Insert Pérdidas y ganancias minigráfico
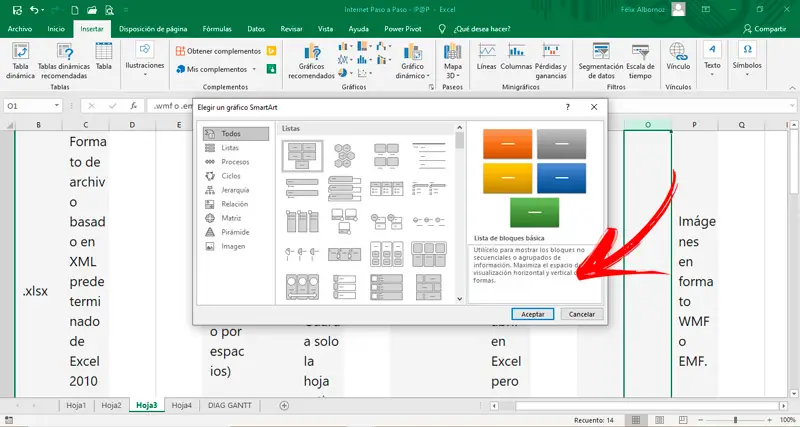This screenshot has width=800, height=427. (x=551, y=61)
